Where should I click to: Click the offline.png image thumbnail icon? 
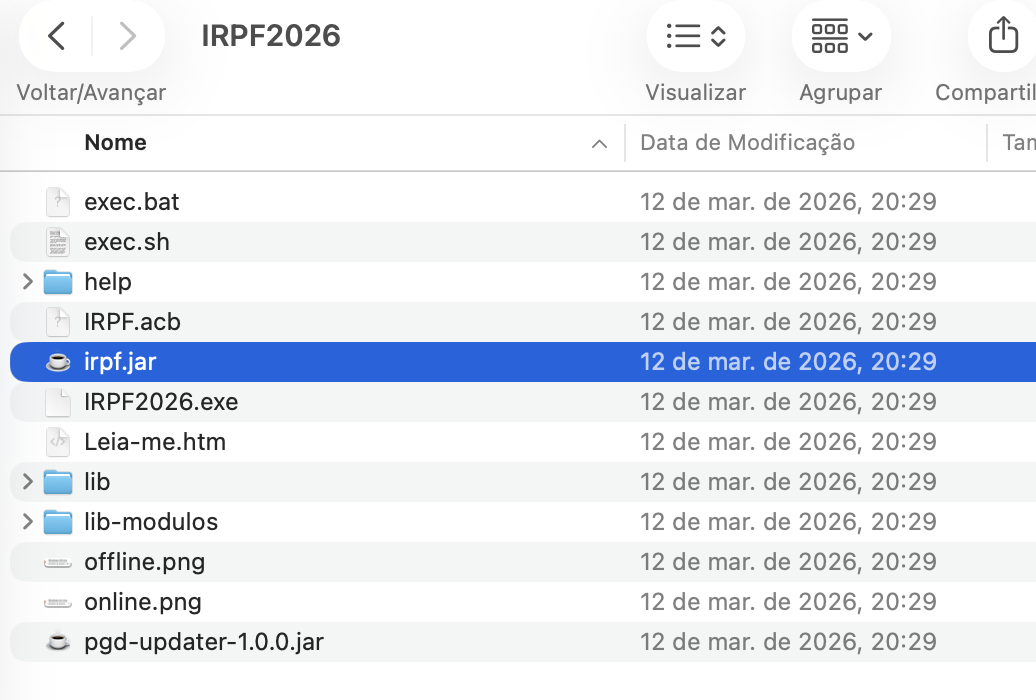pos(57,563)
